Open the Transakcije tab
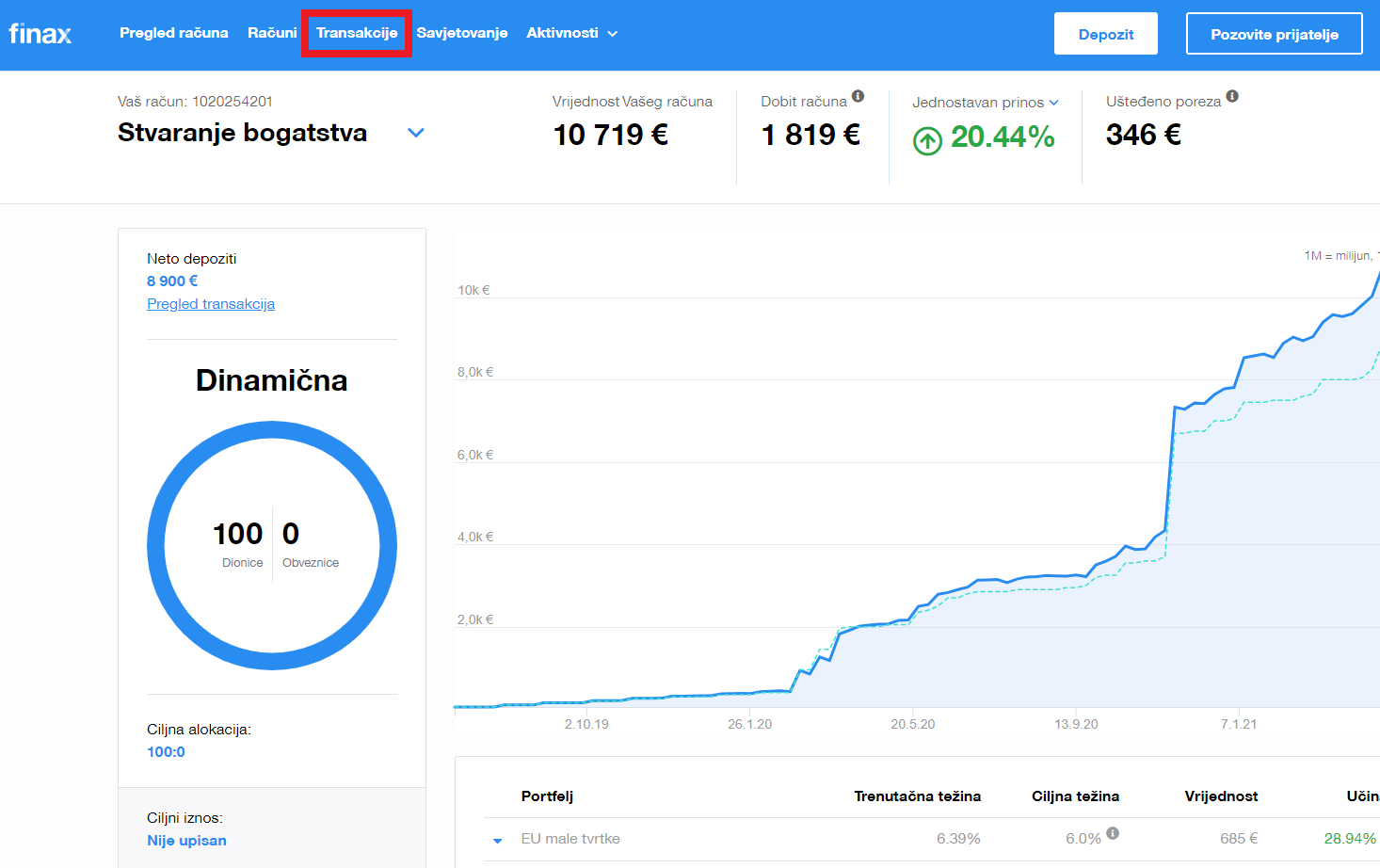Image resolution: width=1380 pixels, height=868 pixels. (x=357, y=33)
